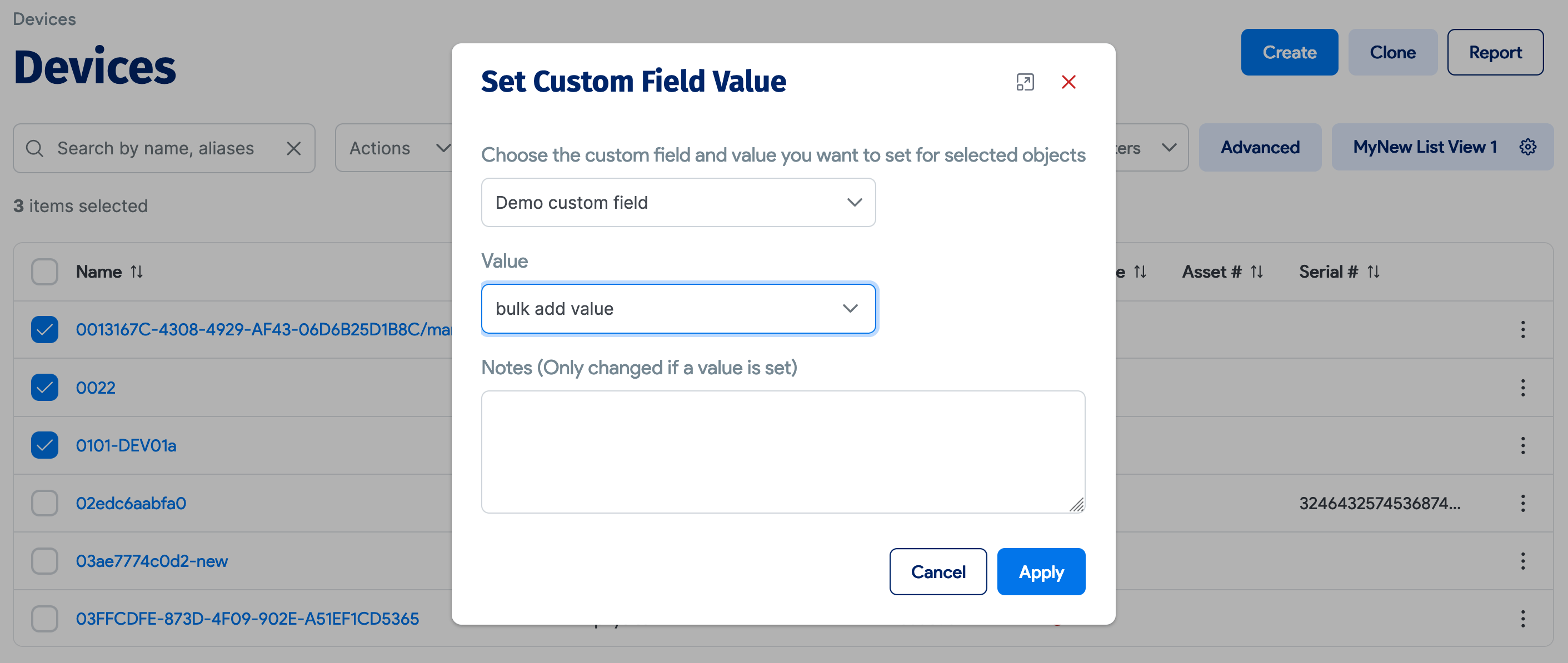
Task: Open the kebab menu for 03ae7774c0d2-new row
Action: (1522, 561)
